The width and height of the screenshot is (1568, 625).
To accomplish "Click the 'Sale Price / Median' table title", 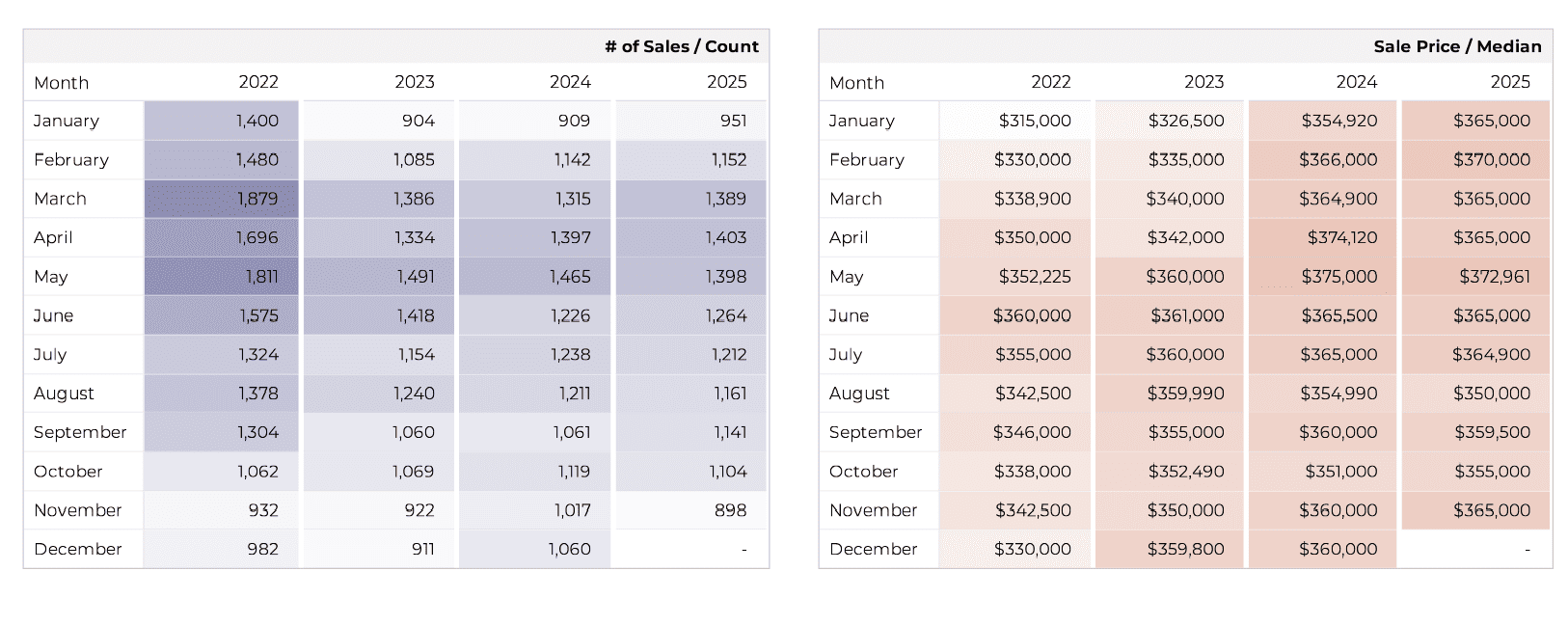I will tap(1456, 46).
